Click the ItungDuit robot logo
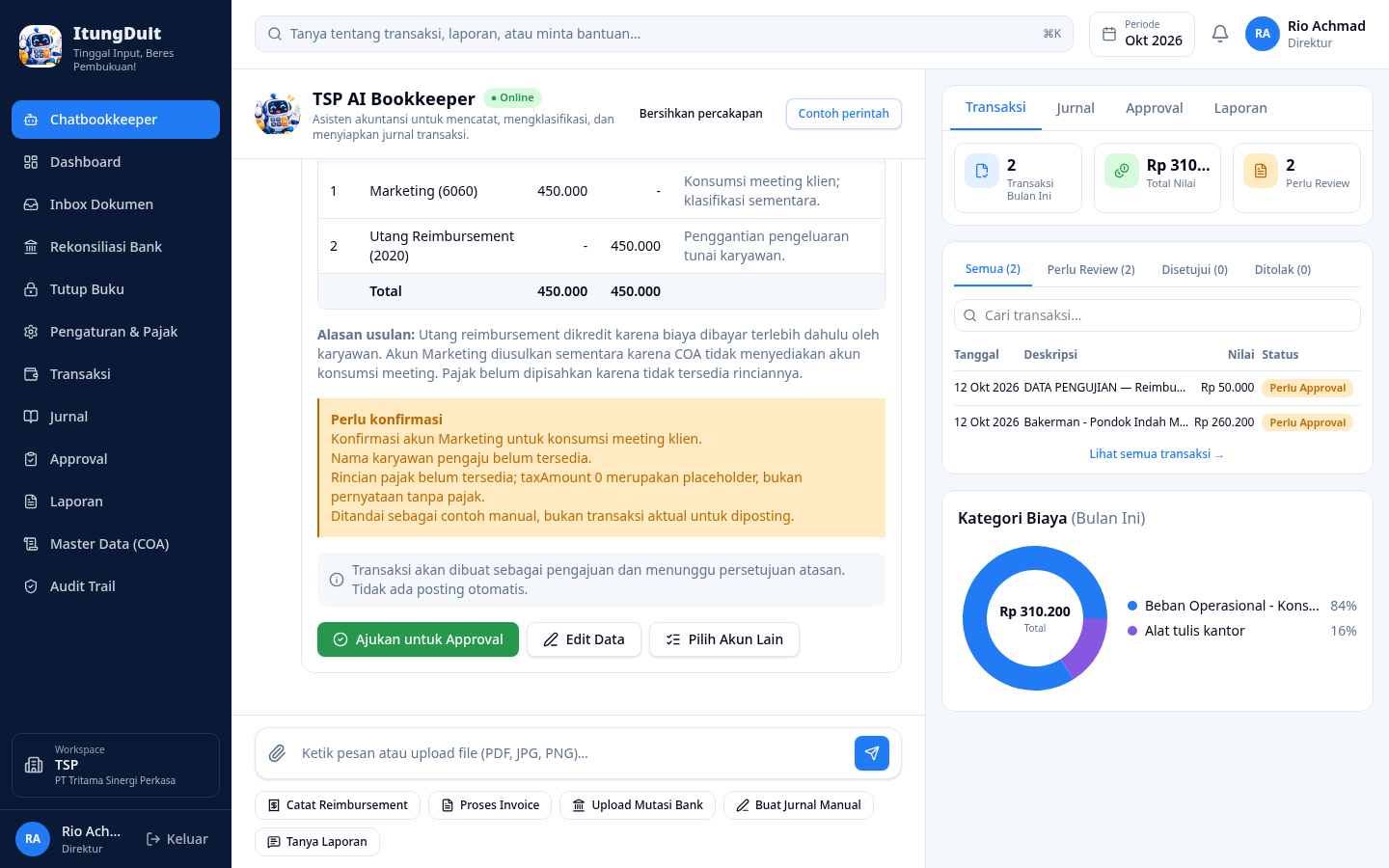This screenshot has width=1389, height=868. (41, 46)
